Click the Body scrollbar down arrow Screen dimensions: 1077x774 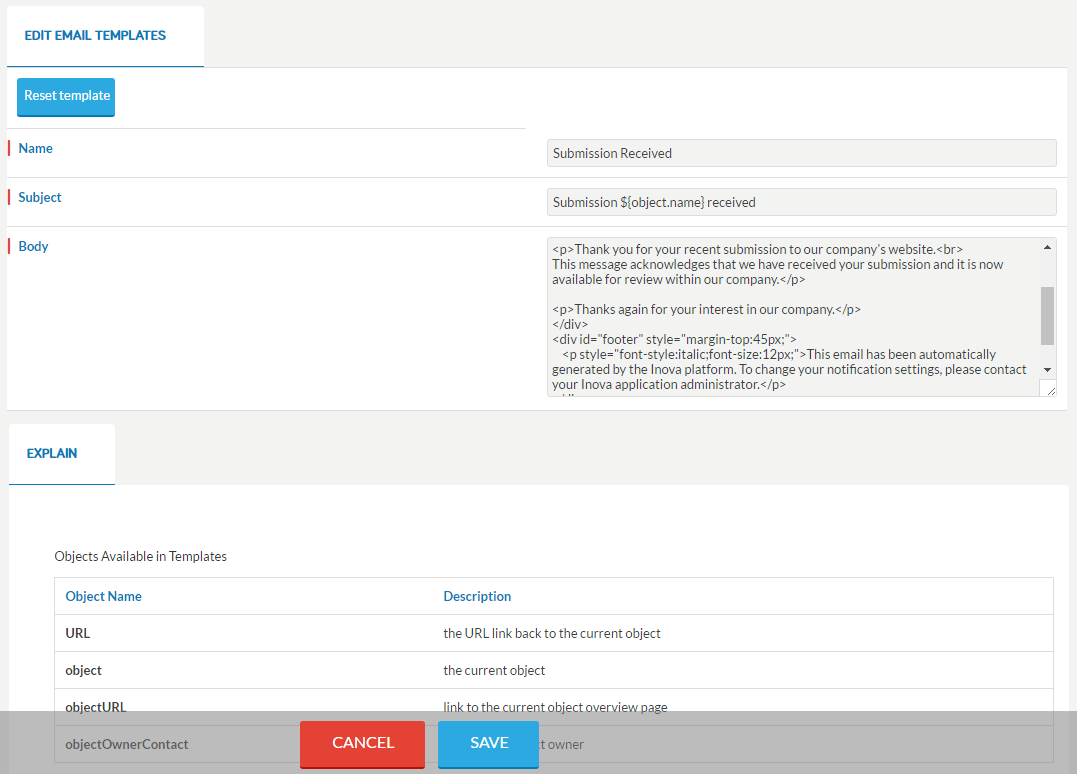[x=1047, y=370]
